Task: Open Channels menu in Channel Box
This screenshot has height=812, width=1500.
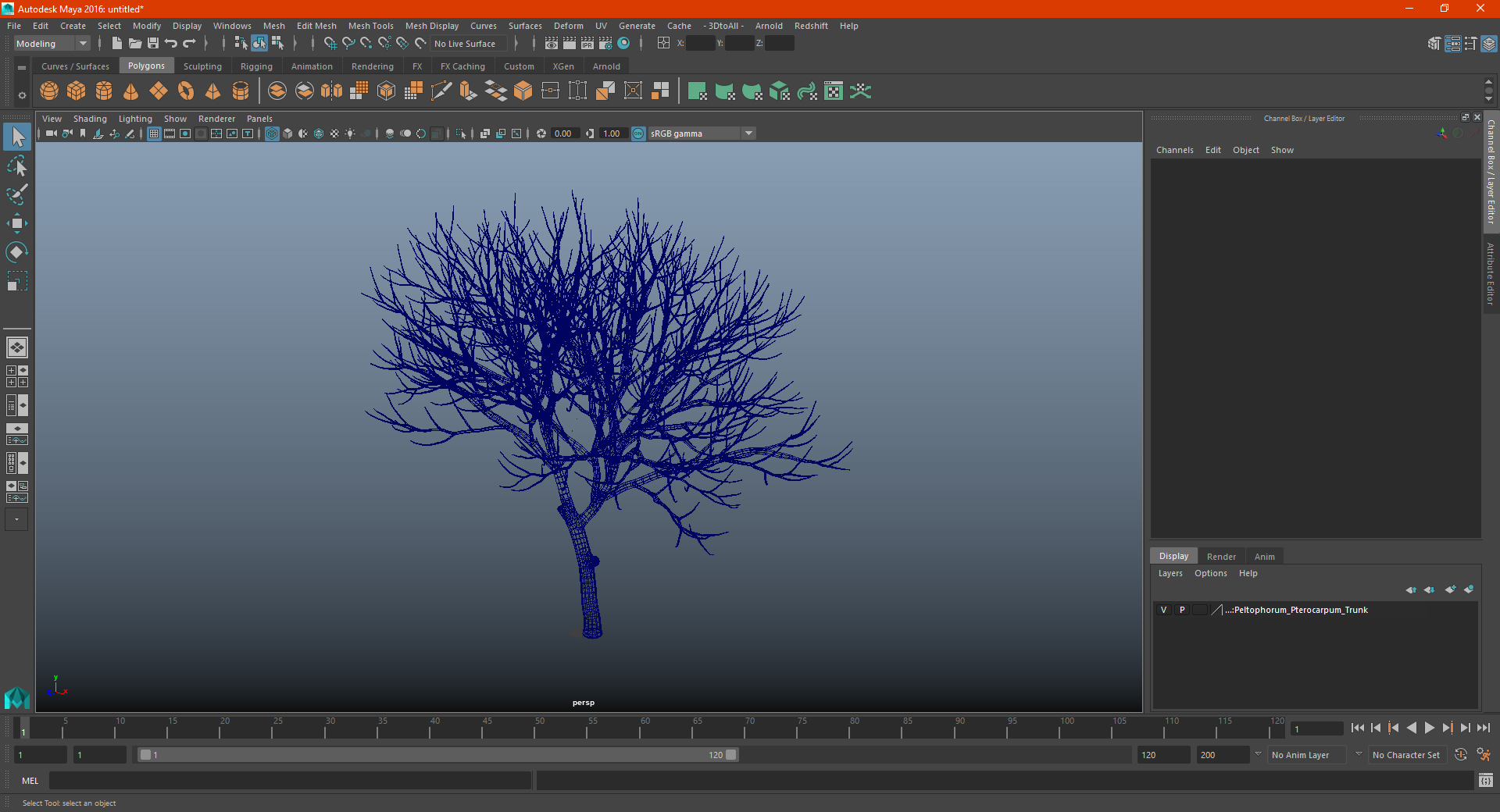Action: coord(1174,150)
